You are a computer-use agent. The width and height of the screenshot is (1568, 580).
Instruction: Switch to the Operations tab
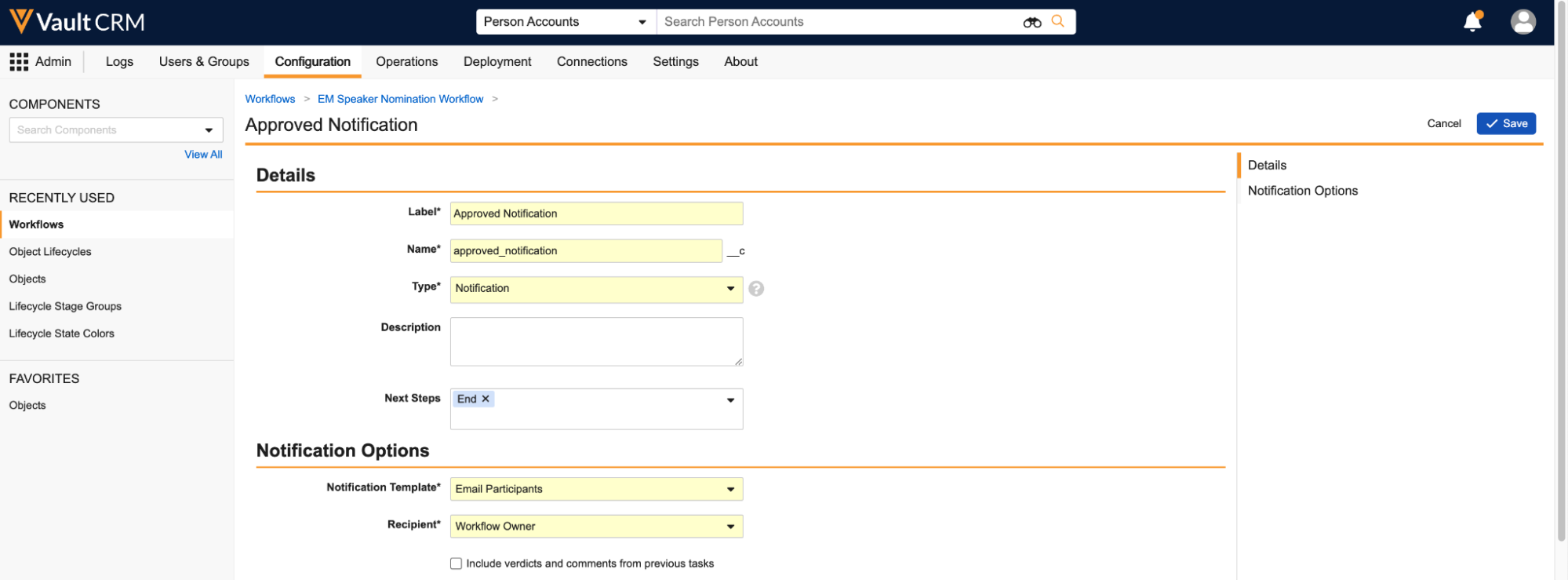406,62
